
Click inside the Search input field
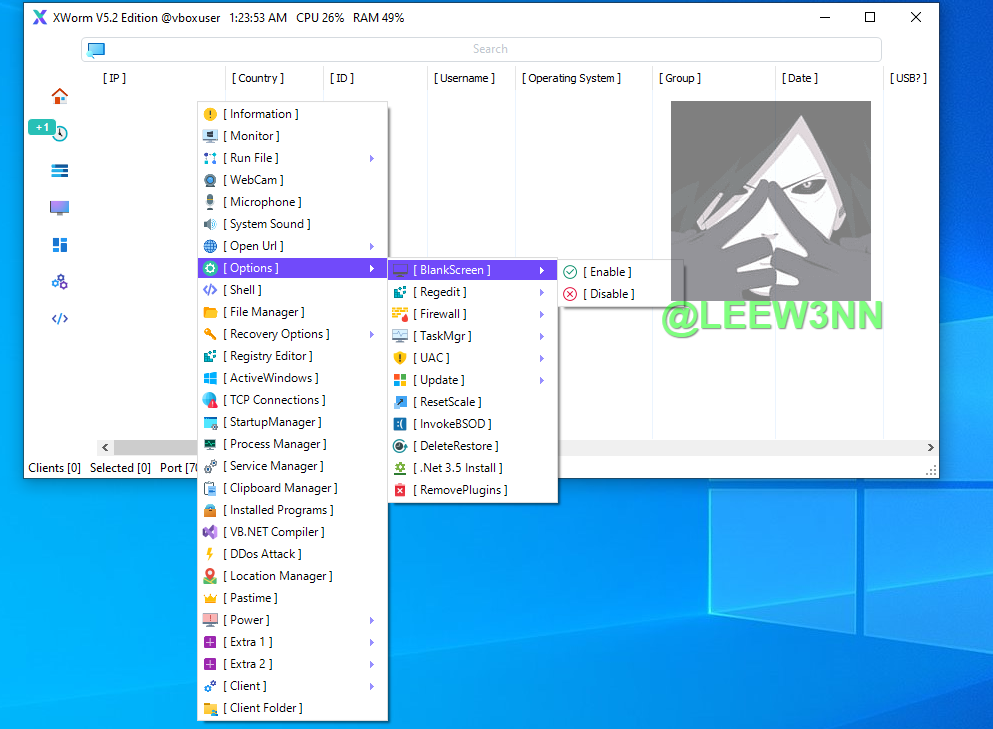pyautogui.click(x=490, y=49)
